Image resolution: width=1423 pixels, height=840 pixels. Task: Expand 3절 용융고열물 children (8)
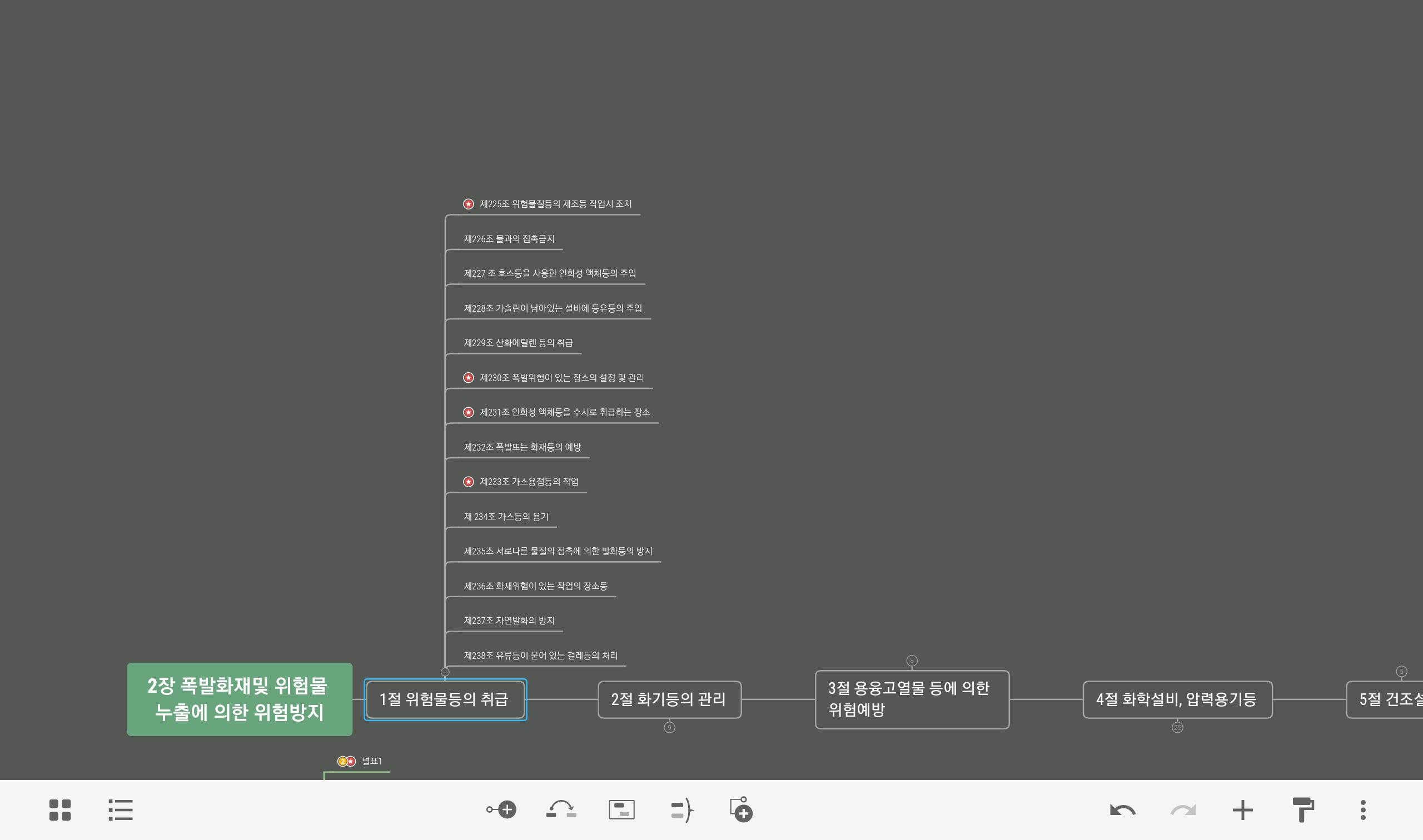click(x=912, y=661)
